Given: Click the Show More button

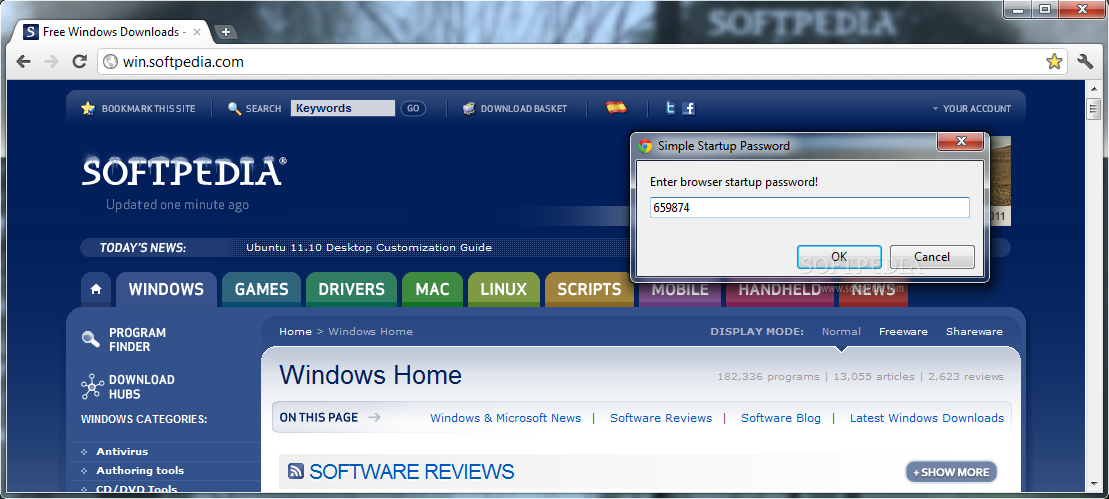Looking at the screenshot, I should click(x=951, y=472).
